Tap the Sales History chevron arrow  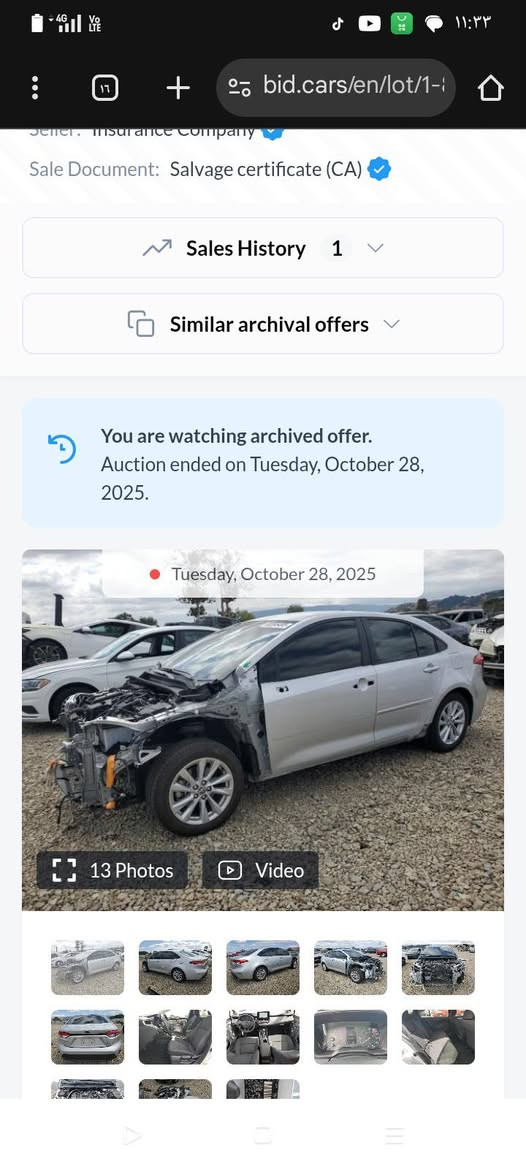[376, 248]
